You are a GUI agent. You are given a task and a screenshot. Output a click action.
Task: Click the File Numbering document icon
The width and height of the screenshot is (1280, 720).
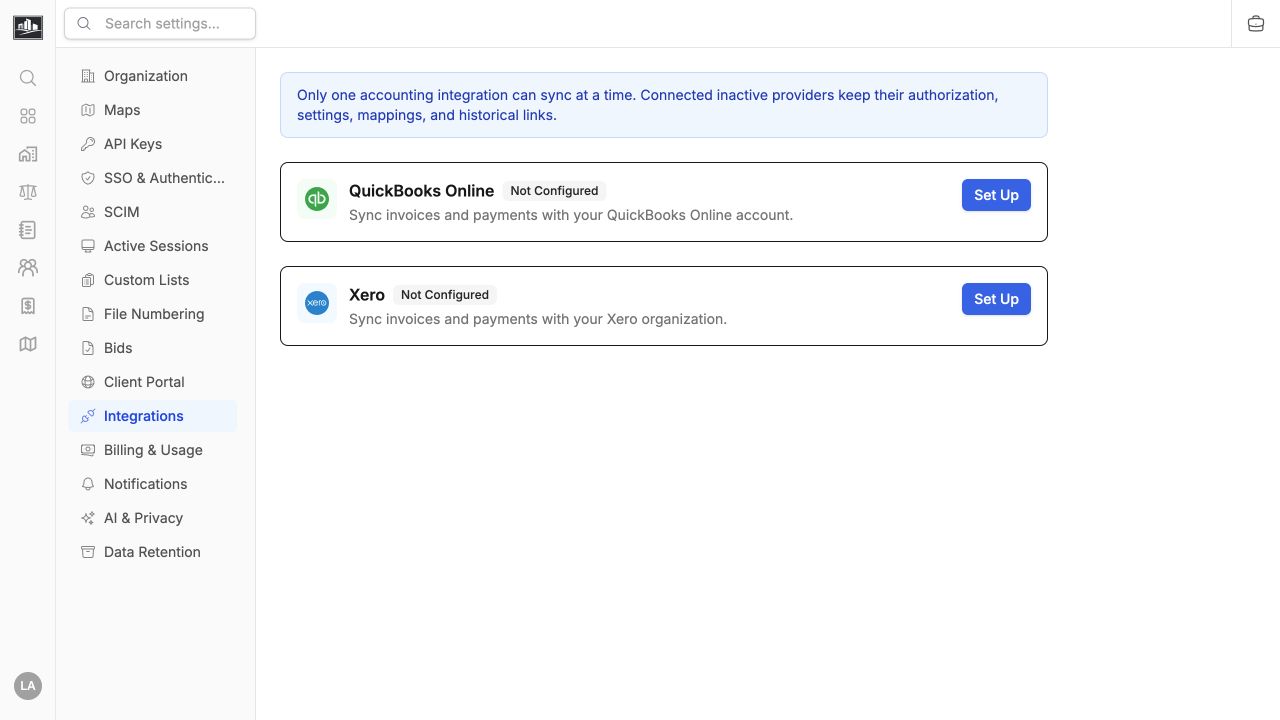(x=88, y=314)
